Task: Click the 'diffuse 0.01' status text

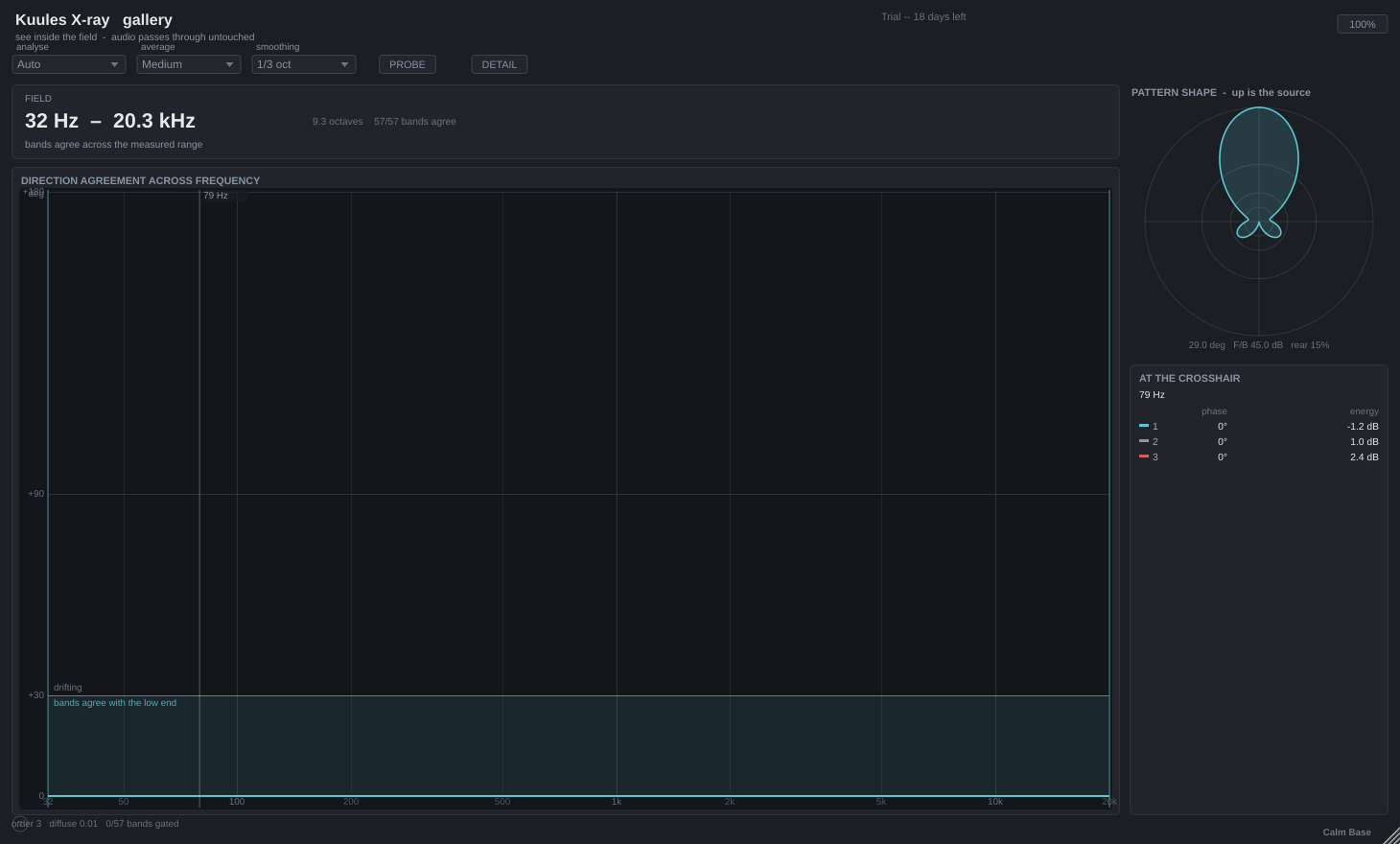Action: click(x=74, y=824)
